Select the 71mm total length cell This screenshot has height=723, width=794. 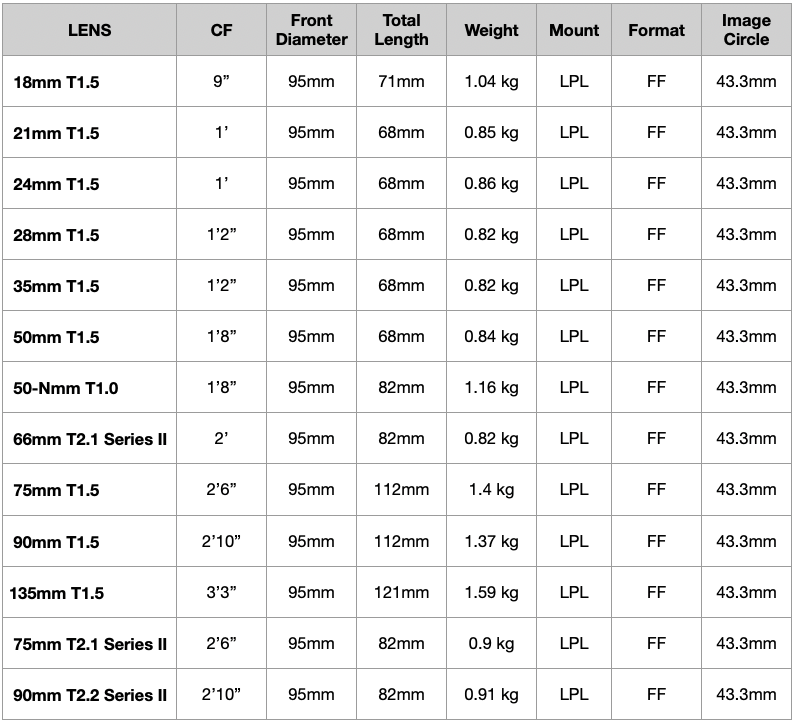[x=402, y=82]
